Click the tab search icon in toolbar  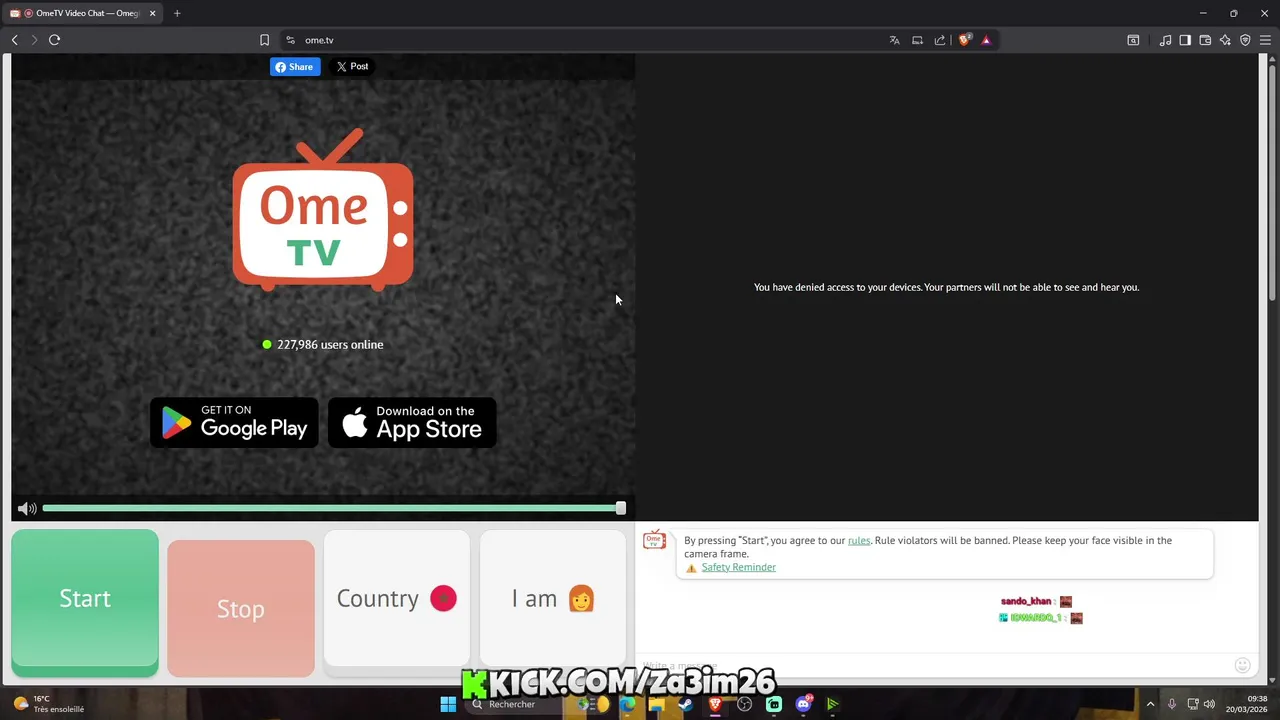point(1133,40)
